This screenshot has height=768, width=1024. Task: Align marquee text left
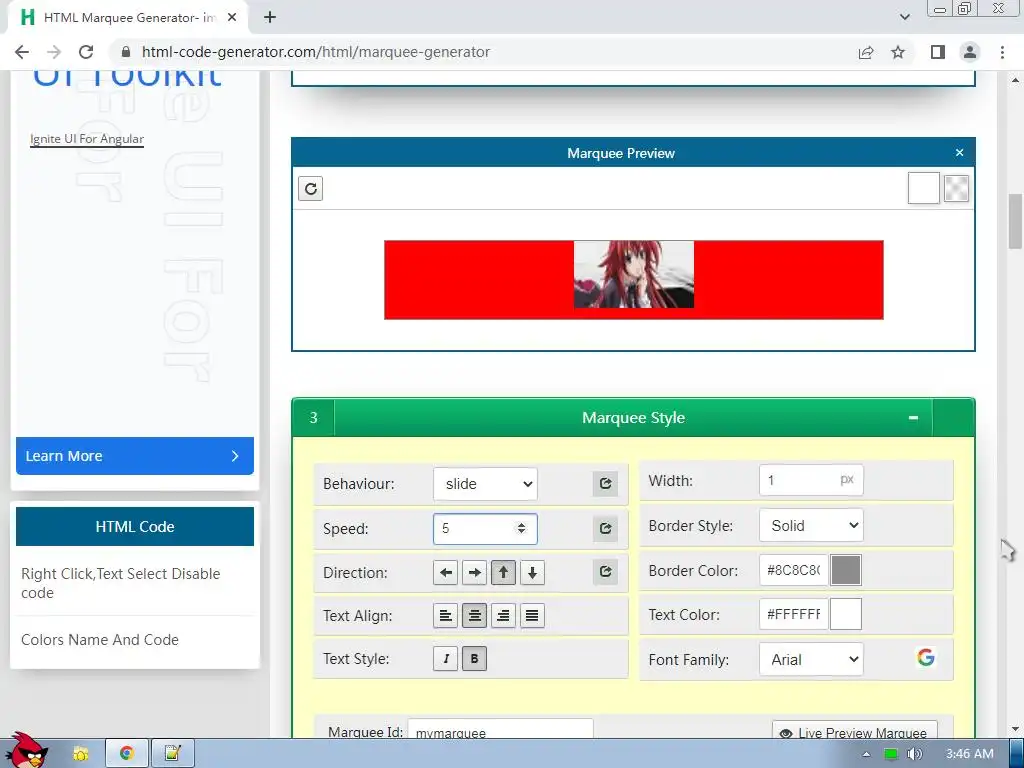point(445,615)
